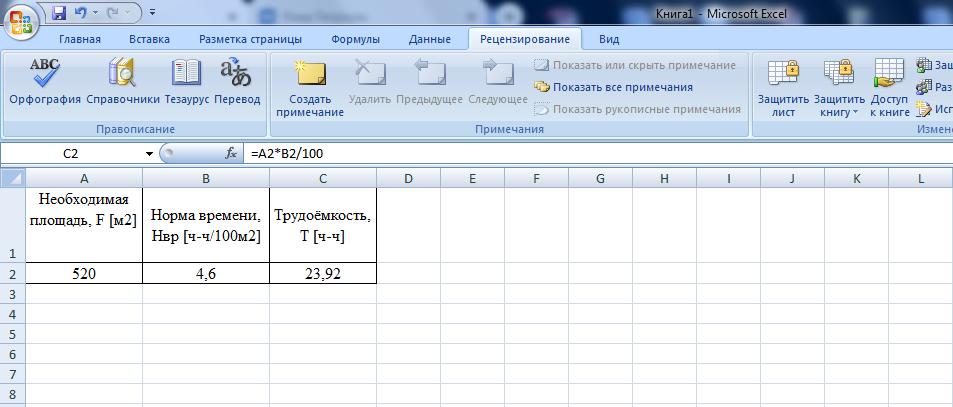Select column H header
Screen dimensions: 953x407
[664, 178]
